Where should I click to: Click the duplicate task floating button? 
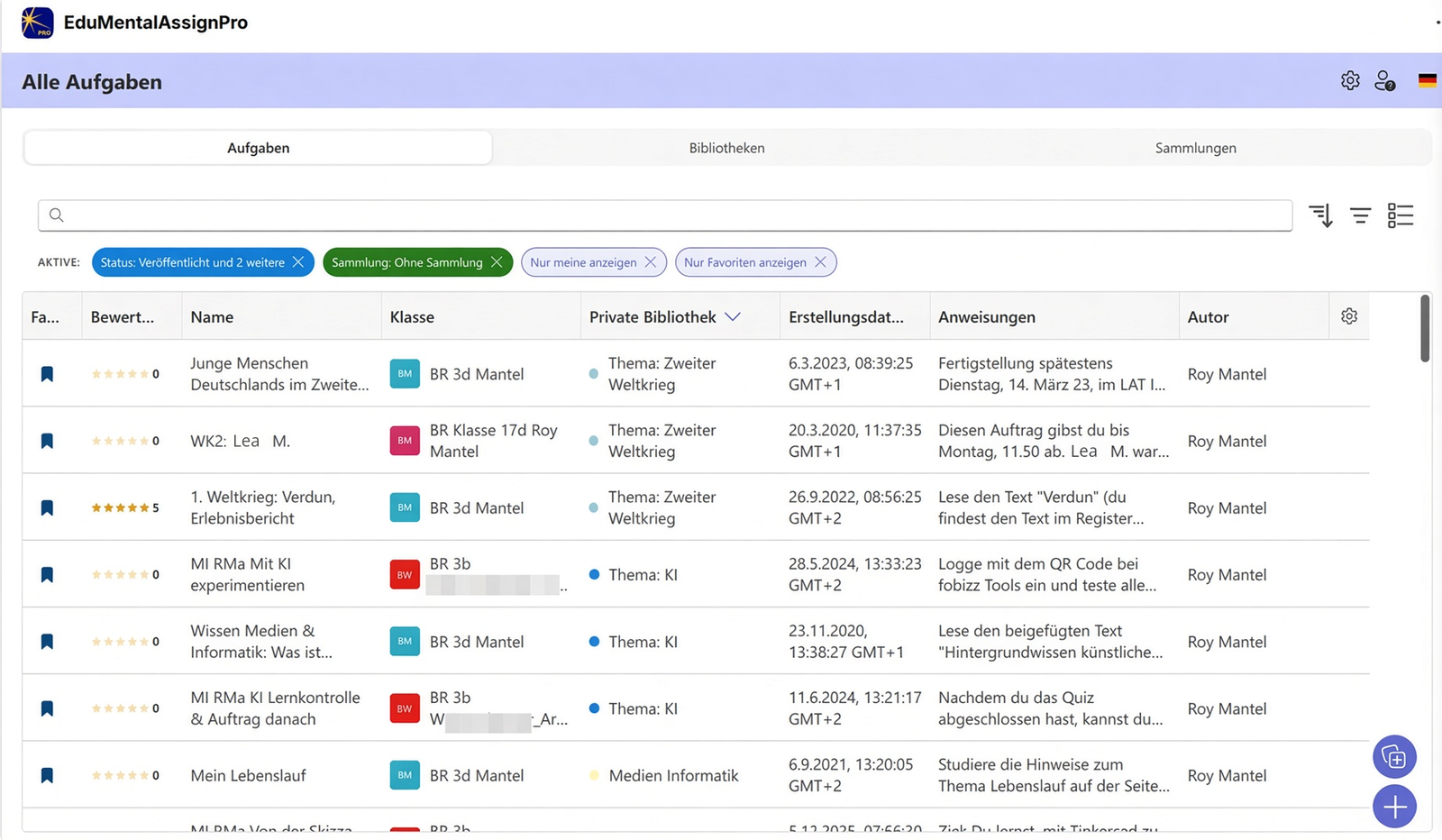click(1395, 757)
